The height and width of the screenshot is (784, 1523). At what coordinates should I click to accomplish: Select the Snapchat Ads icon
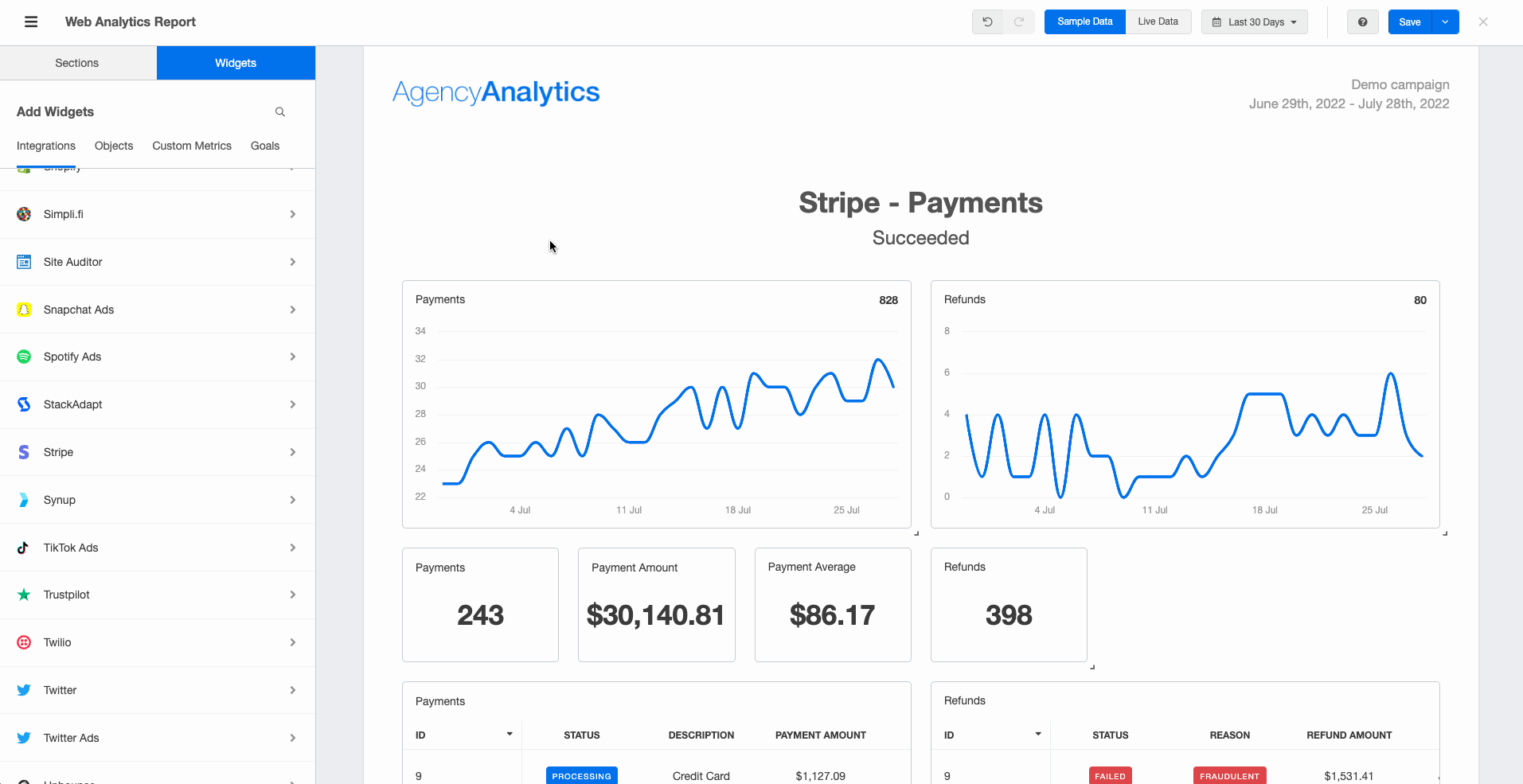pos(23,309)
